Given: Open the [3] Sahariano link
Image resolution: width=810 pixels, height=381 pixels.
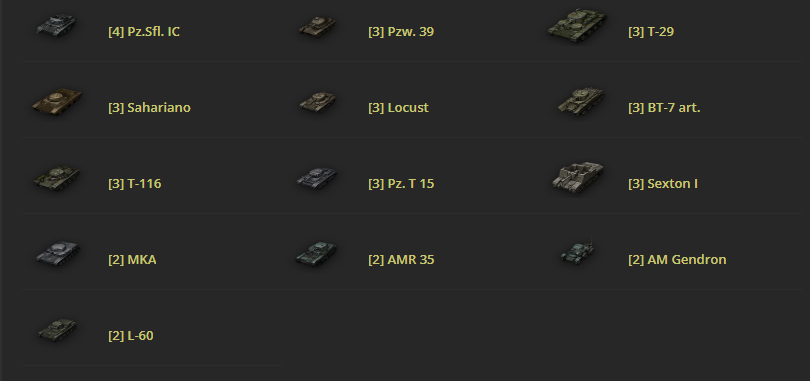Looking at the screenshot, I should (149, 107).
